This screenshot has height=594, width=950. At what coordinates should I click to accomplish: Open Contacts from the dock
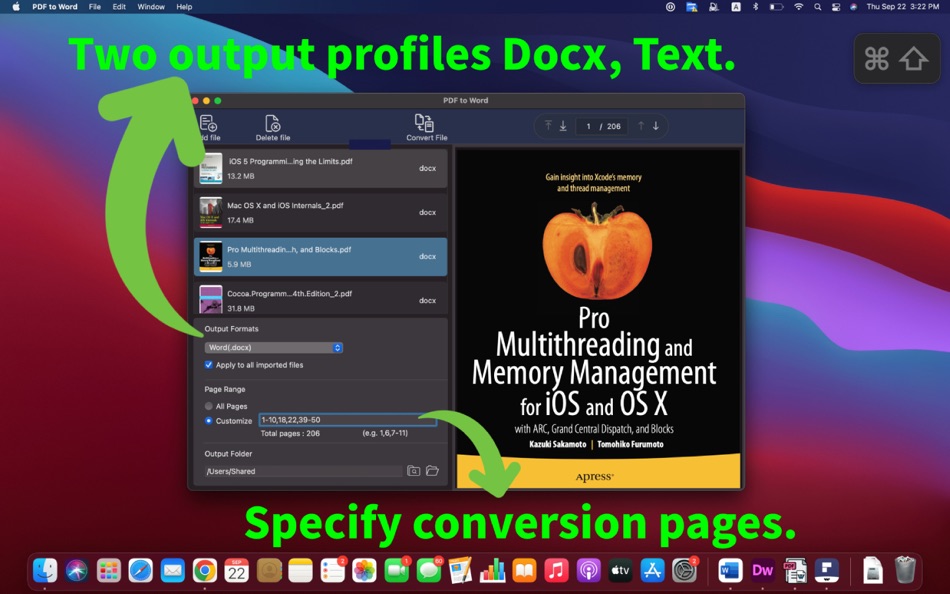coord(269,570)
